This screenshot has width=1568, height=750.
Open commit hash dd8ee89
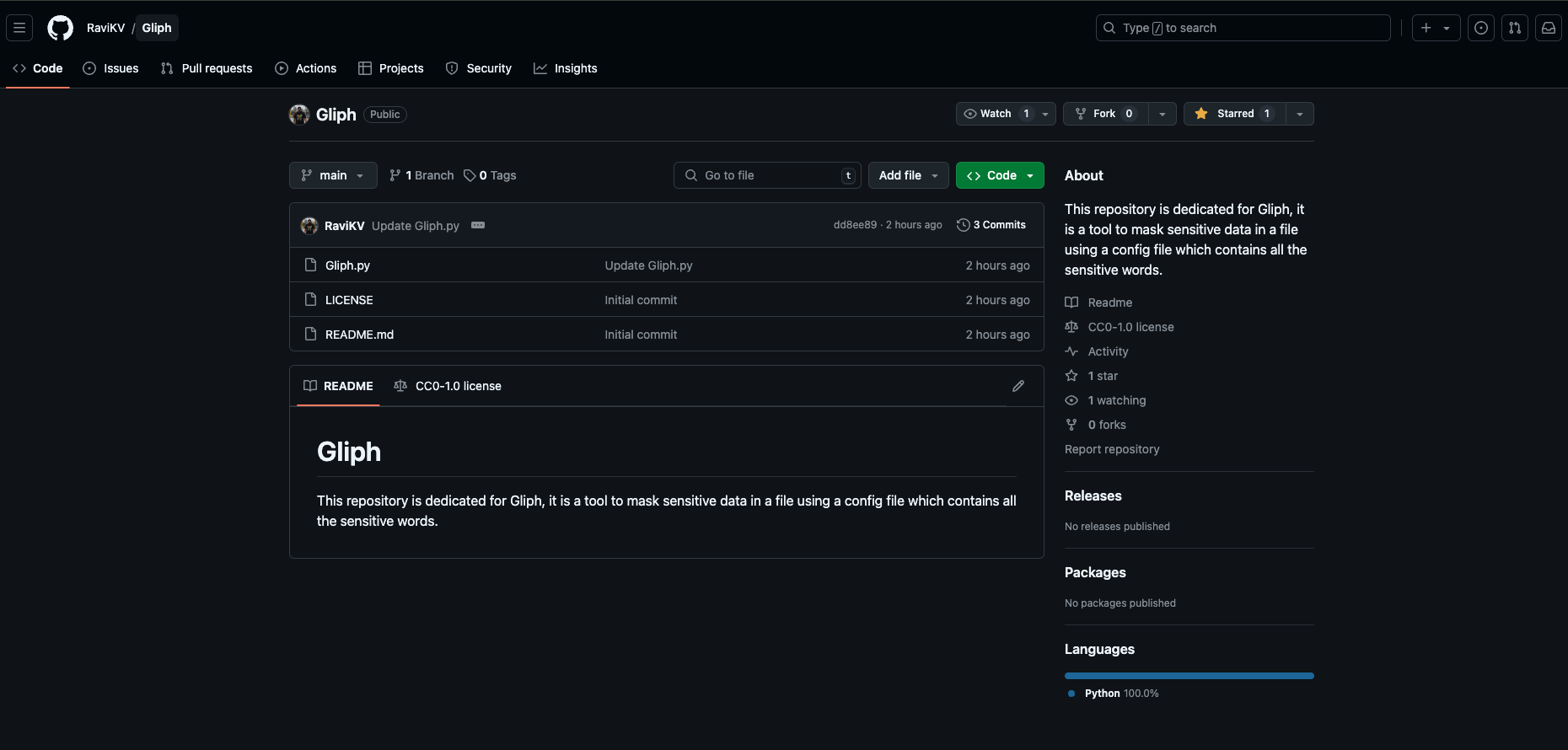(855, 225)
